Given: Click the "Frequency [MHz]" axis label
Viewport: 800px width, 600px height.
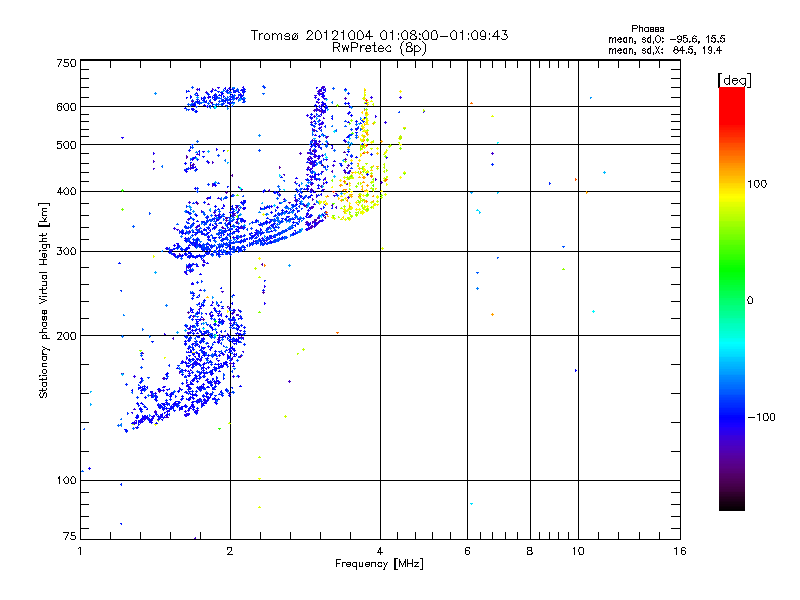Looking at the screenshot, I should pos(379,564).
